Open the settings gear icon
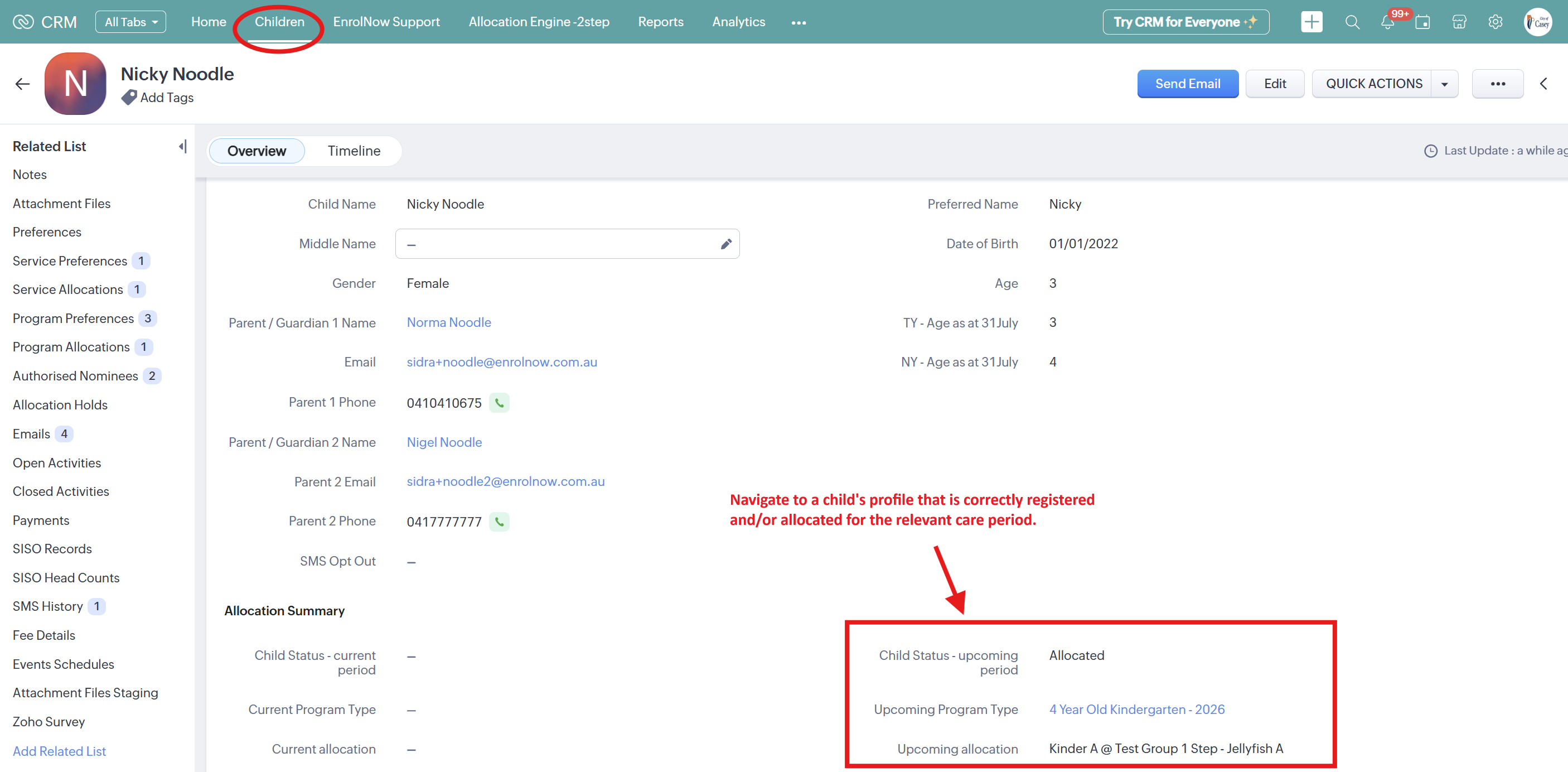Image resolution: width=1568 pixels, height=772 pixels. [1495, 22]
